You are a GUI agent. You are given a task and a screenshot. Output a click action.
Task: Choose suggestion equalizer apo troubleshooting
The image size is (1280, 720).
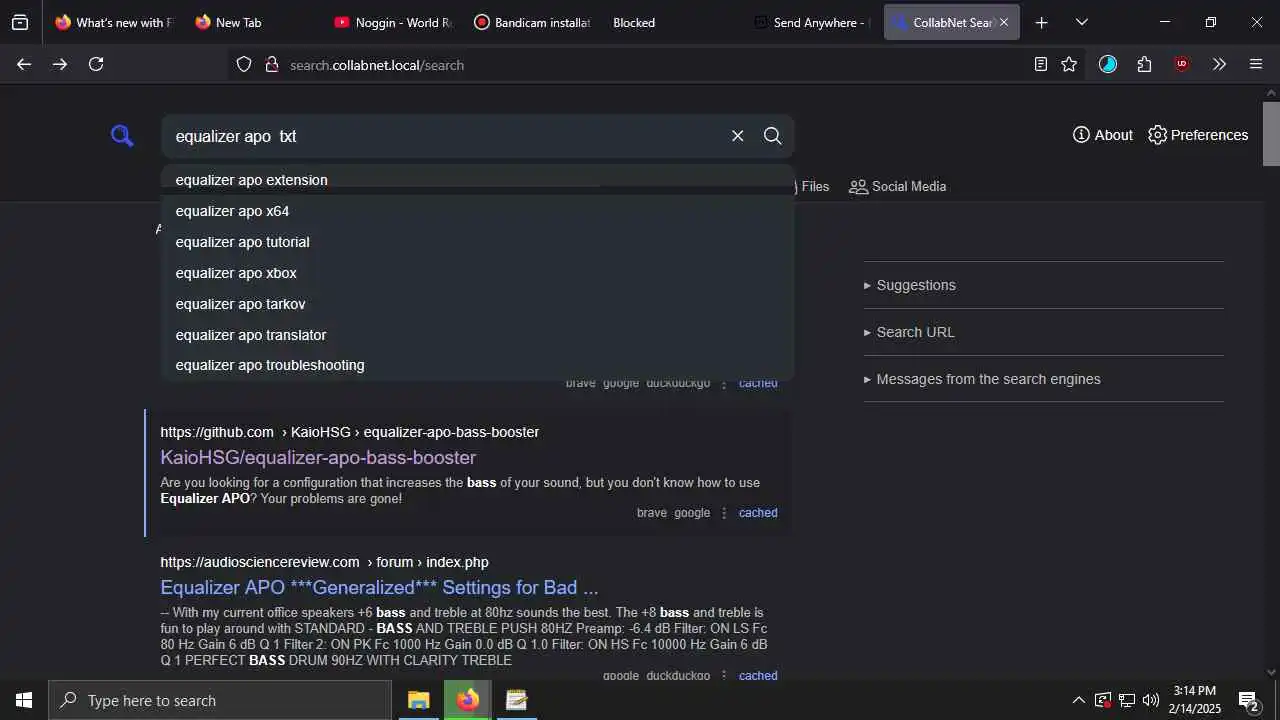point(478,365)
